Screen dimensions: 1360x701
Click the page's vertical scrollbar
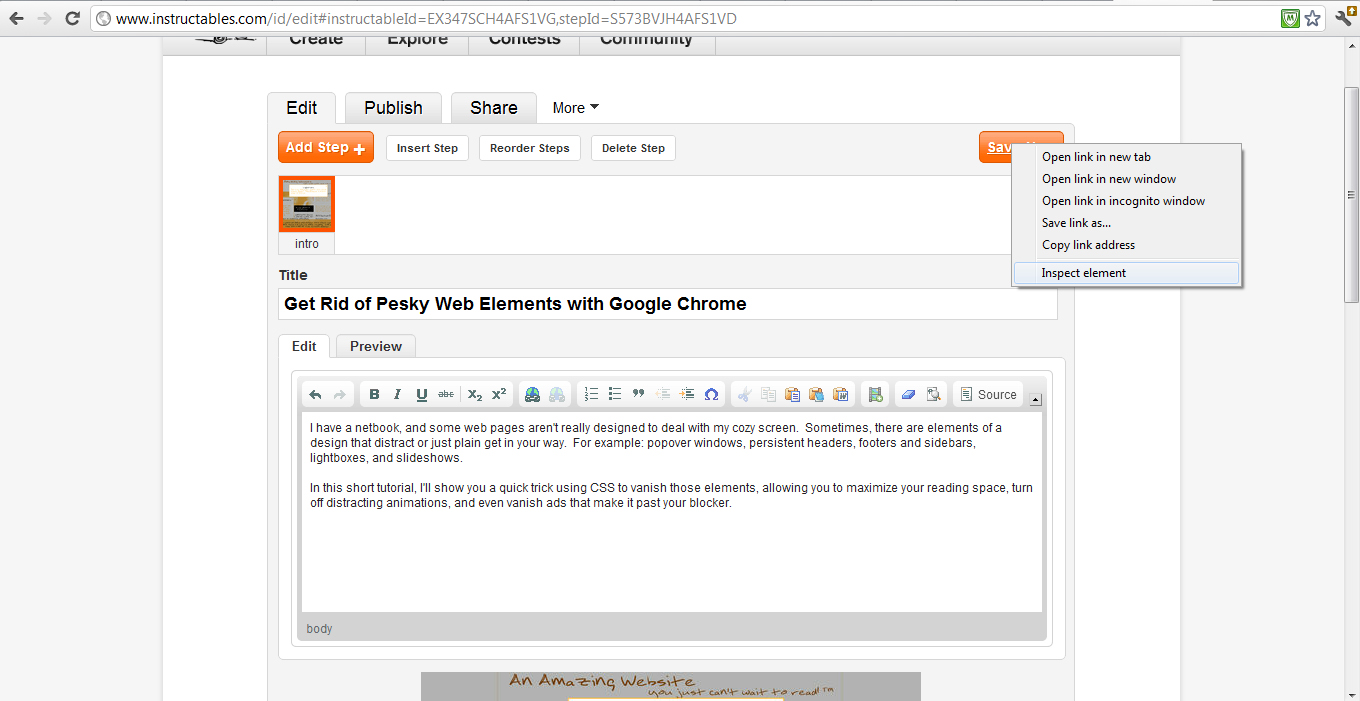pyautogui.click(x=1351, y=195)
